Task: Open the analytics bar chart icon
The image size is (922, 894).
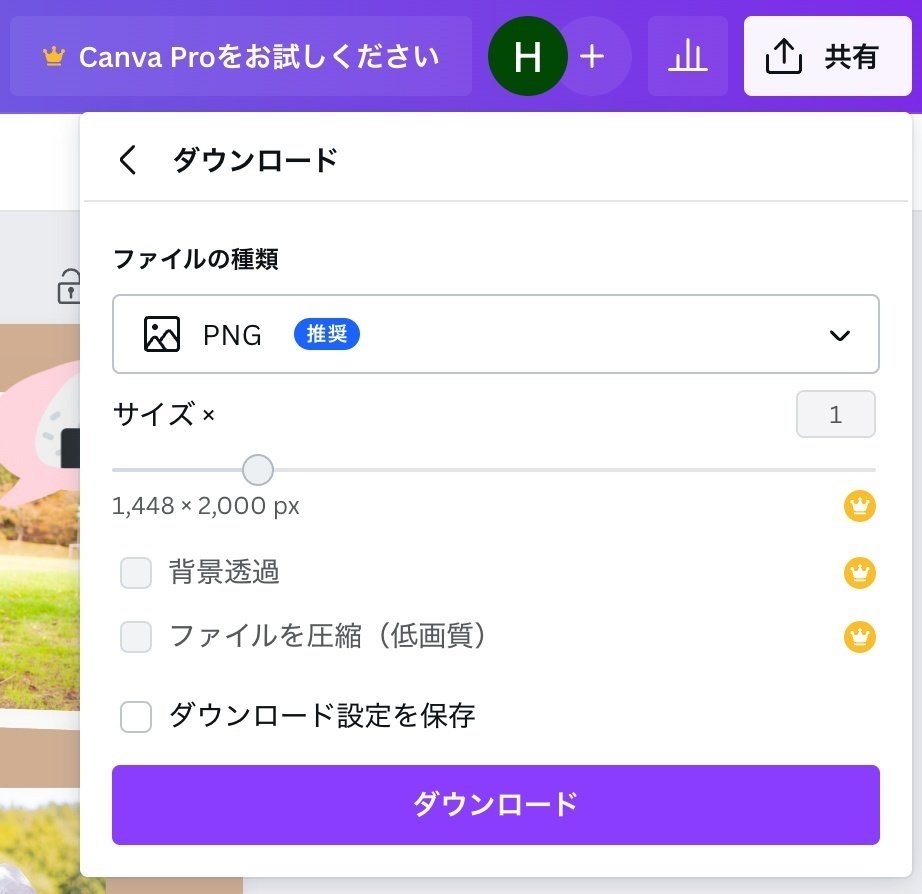Action: click(x=687, y=56)
